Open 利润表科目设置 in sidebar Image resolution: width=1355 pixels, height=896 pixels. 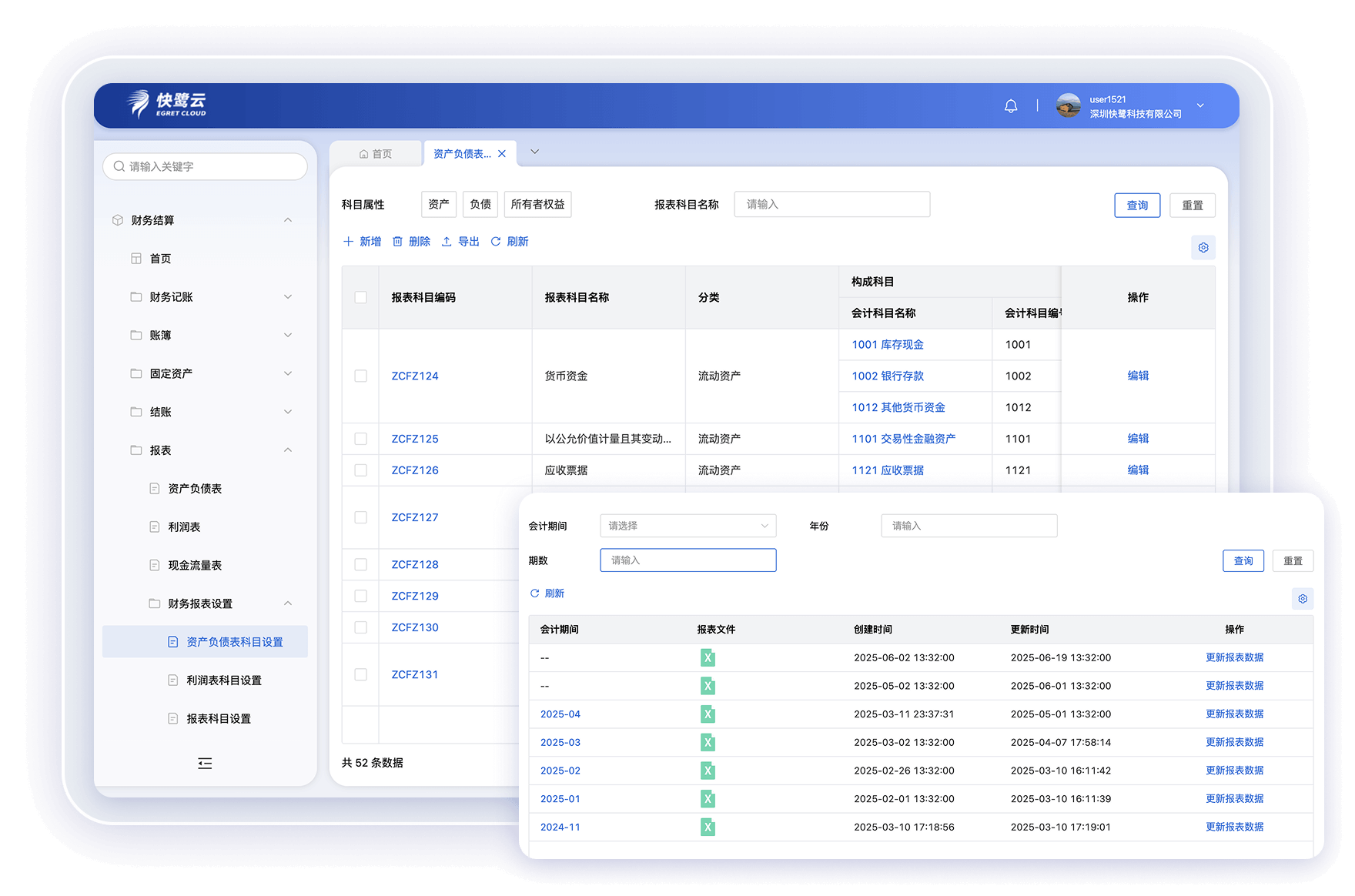[223, 680]
